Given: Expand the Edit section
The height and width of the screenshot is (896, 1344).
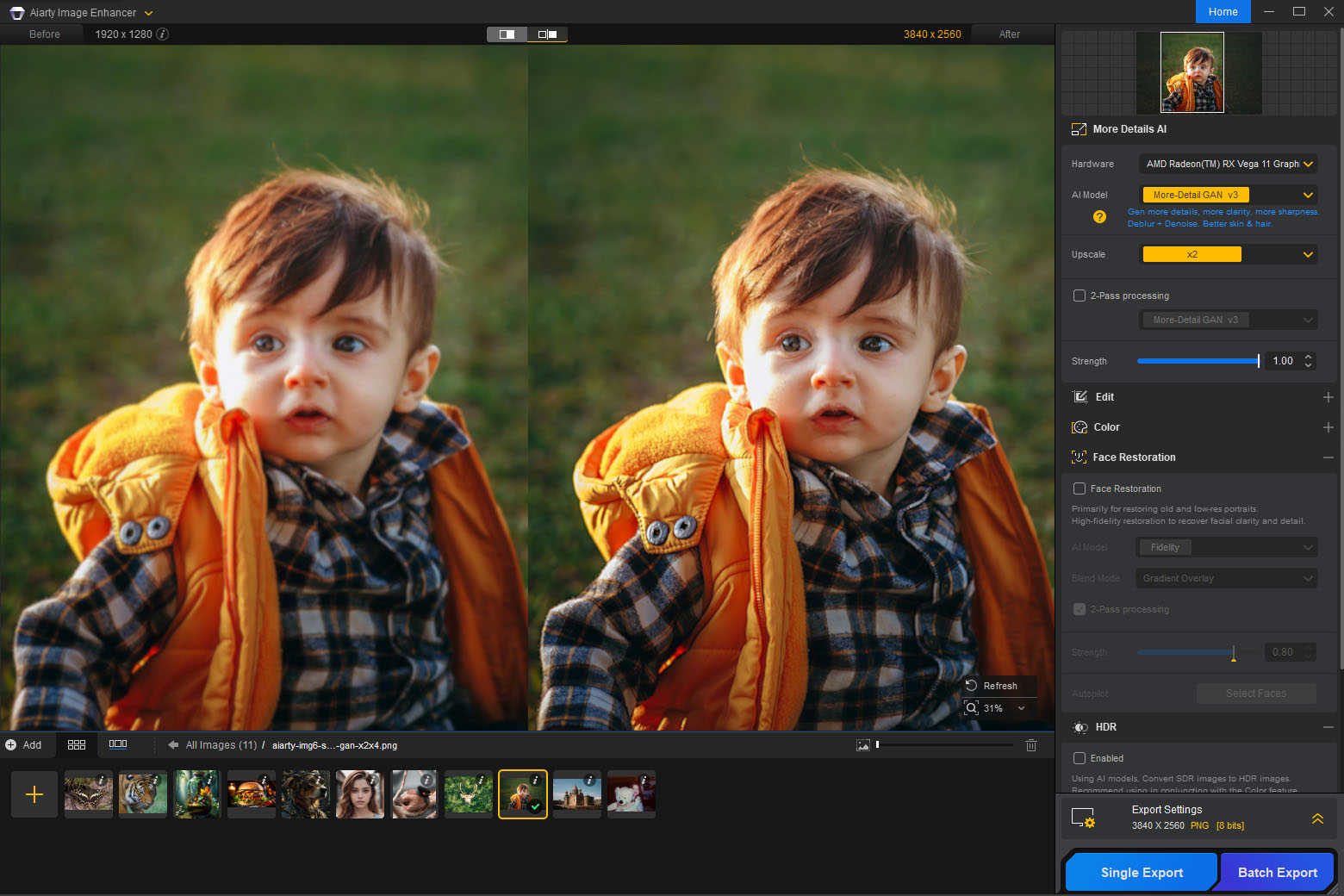Looking at the screenshot, I should pos(1328,397).
